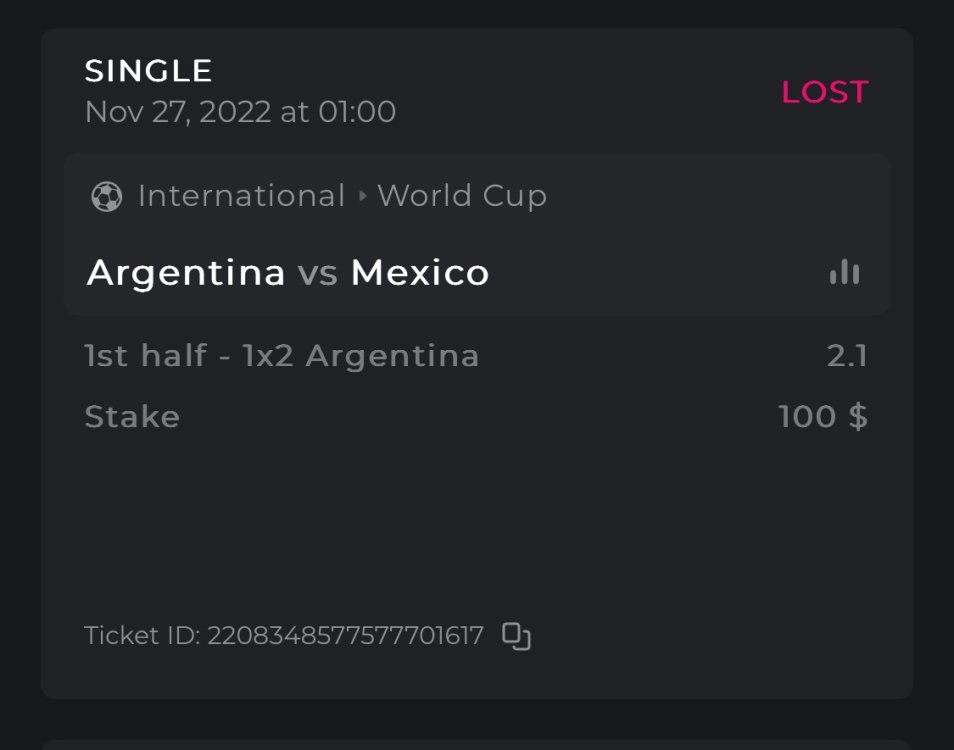Click empty space below the Stake row
This screenshot has height=750, width=954.
pyautogui.click(x=476, y=520)
